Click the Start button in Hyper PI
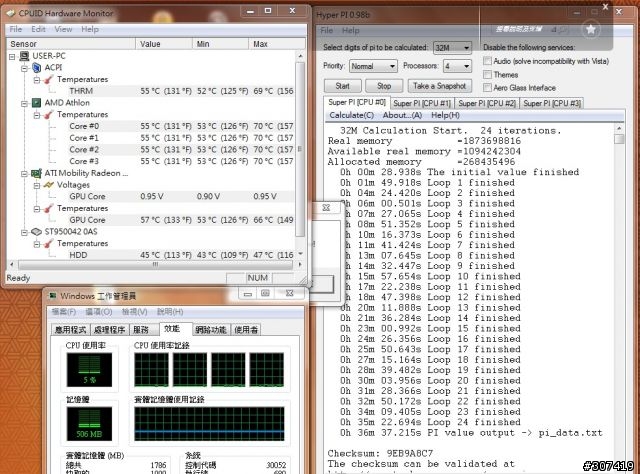Screen dimensions: 640x474 click(342, 86)
